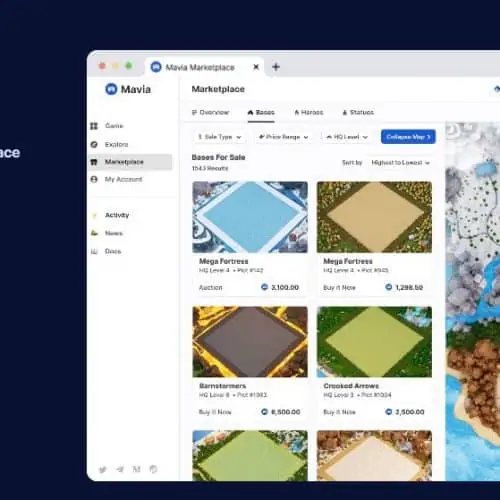Open the My Account person icon
Image resolution: width=500 pixels, height=500 pixels.
click(94, 179)
